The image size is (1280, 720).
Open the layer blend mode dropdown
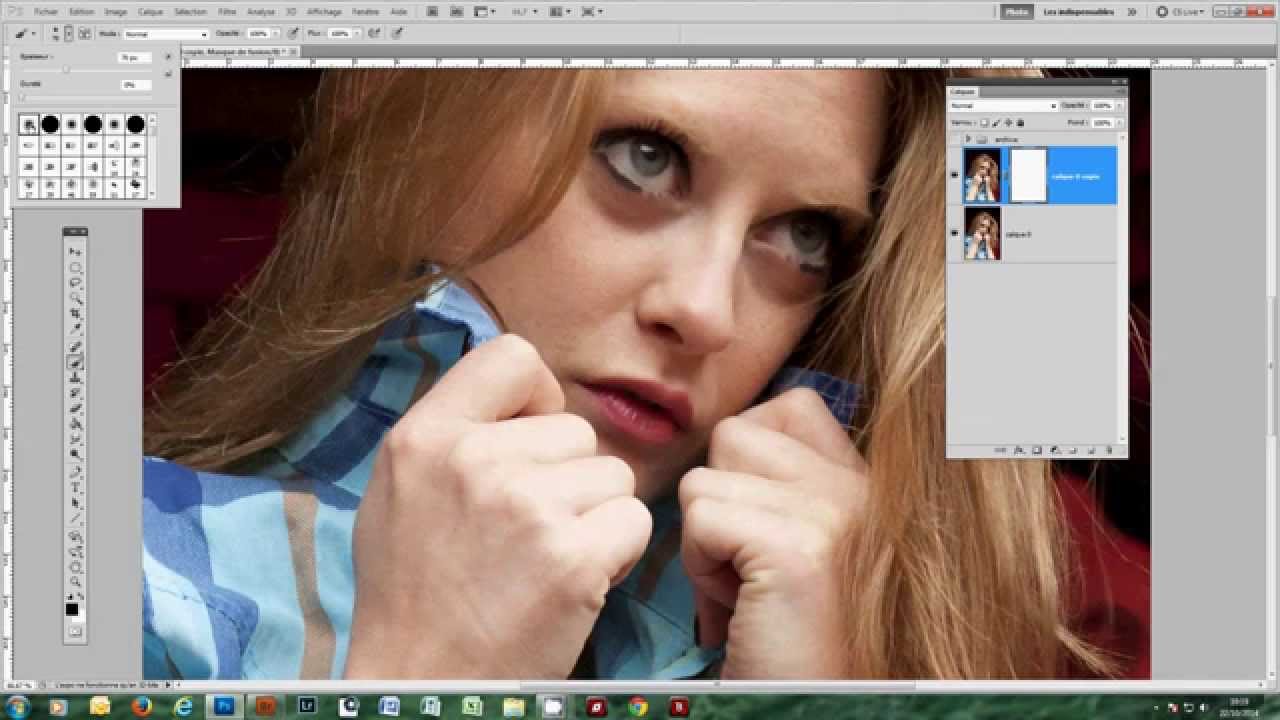(1003, 105)
